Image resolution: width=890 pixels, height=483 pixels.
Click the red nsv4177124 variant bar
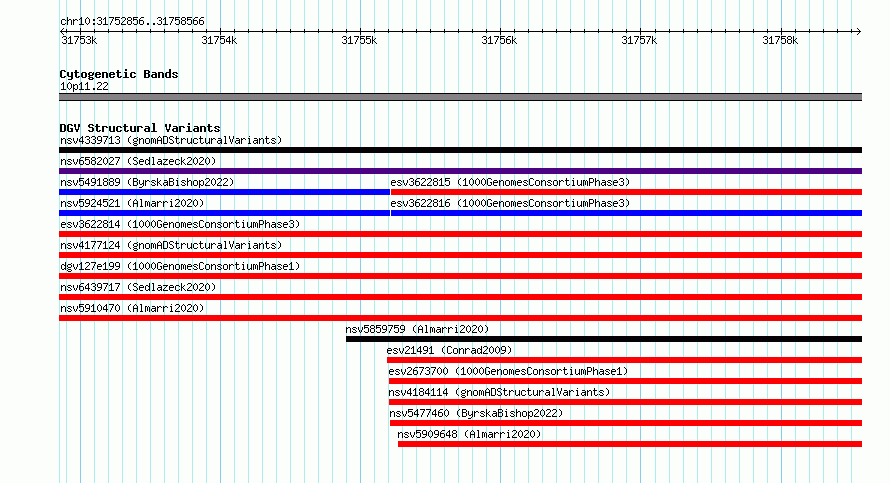click(460, 255)
